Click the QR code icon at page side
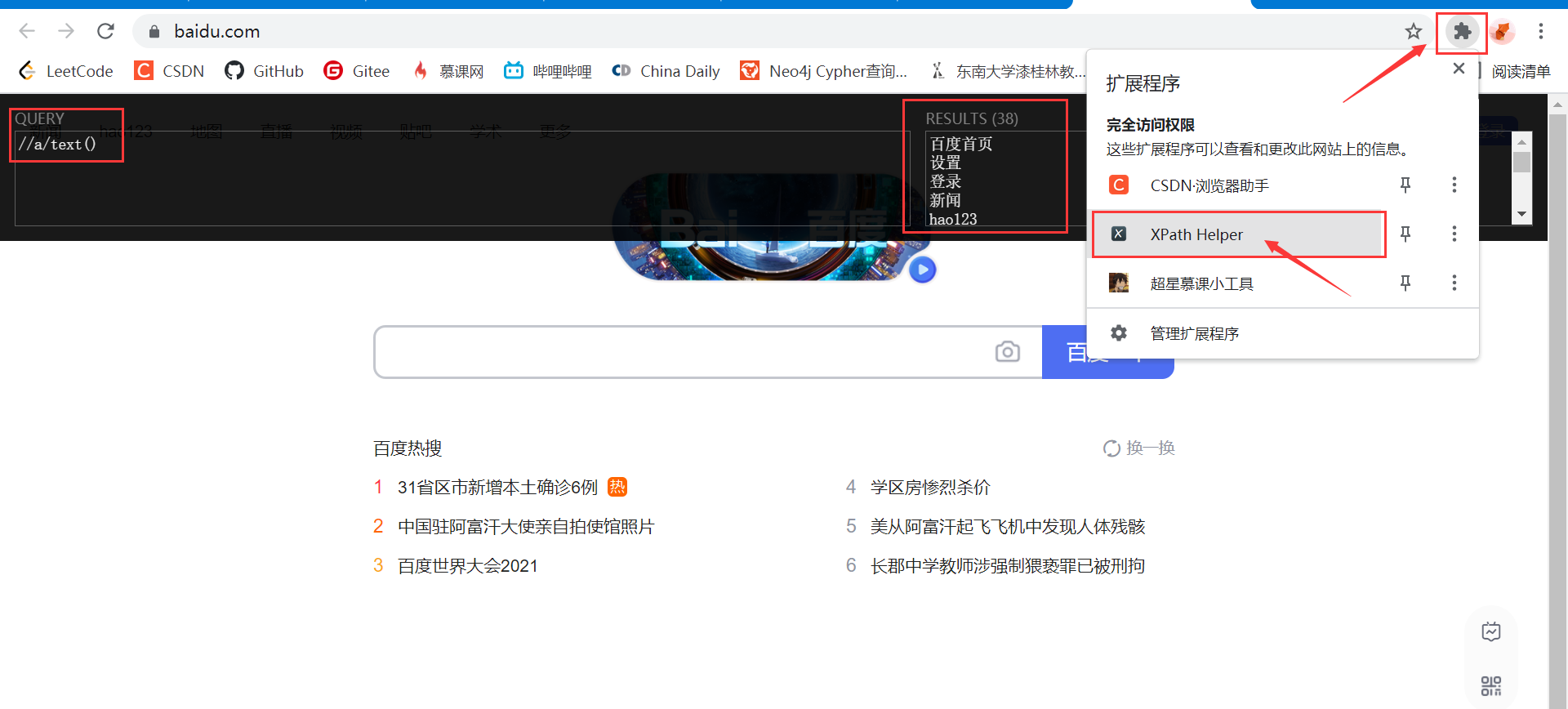The height and width of the screenshot is (709, 1568). [x=1491, y=685]
